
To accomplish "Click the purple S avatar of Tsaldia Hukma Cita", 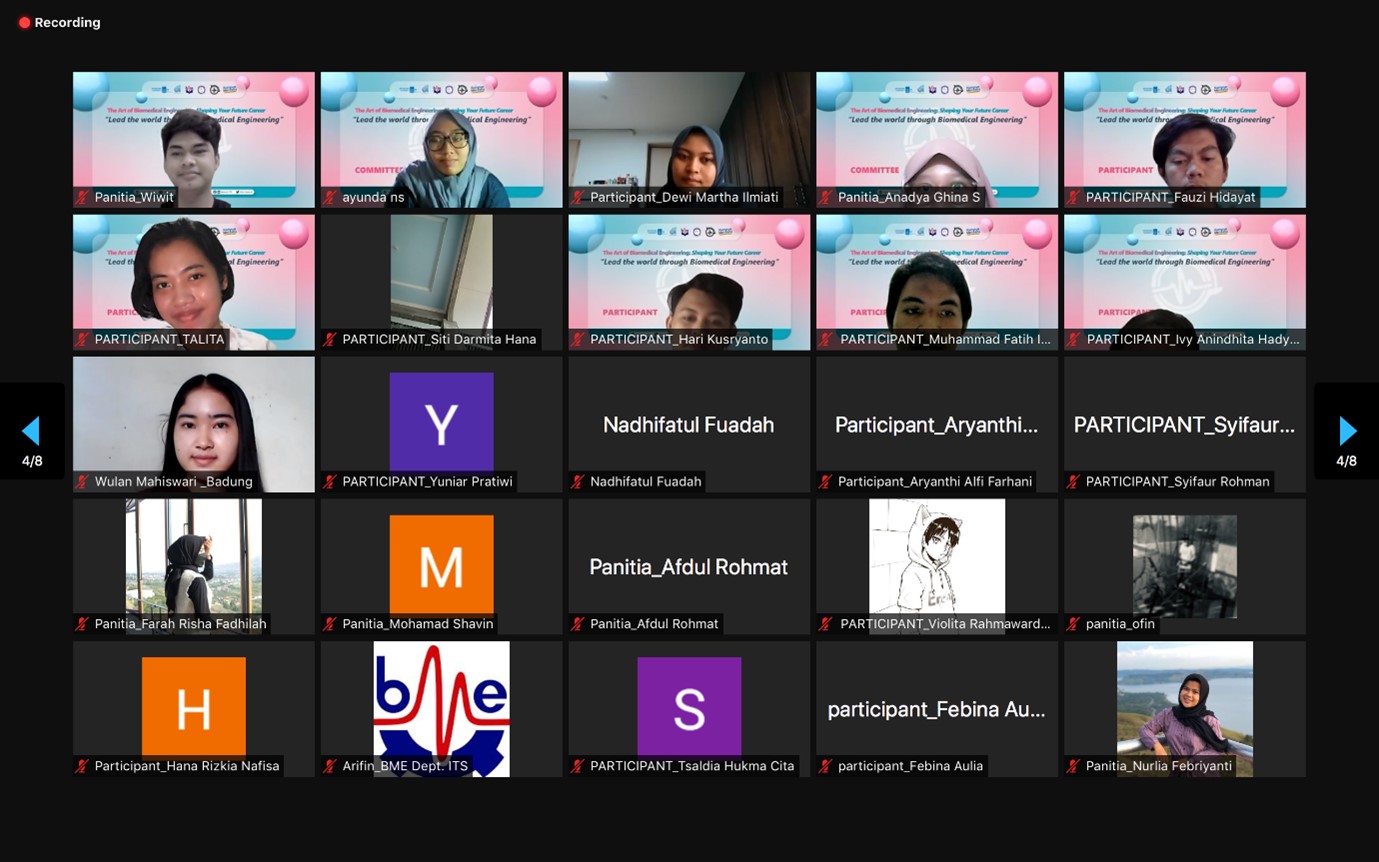I will [689, 706].
